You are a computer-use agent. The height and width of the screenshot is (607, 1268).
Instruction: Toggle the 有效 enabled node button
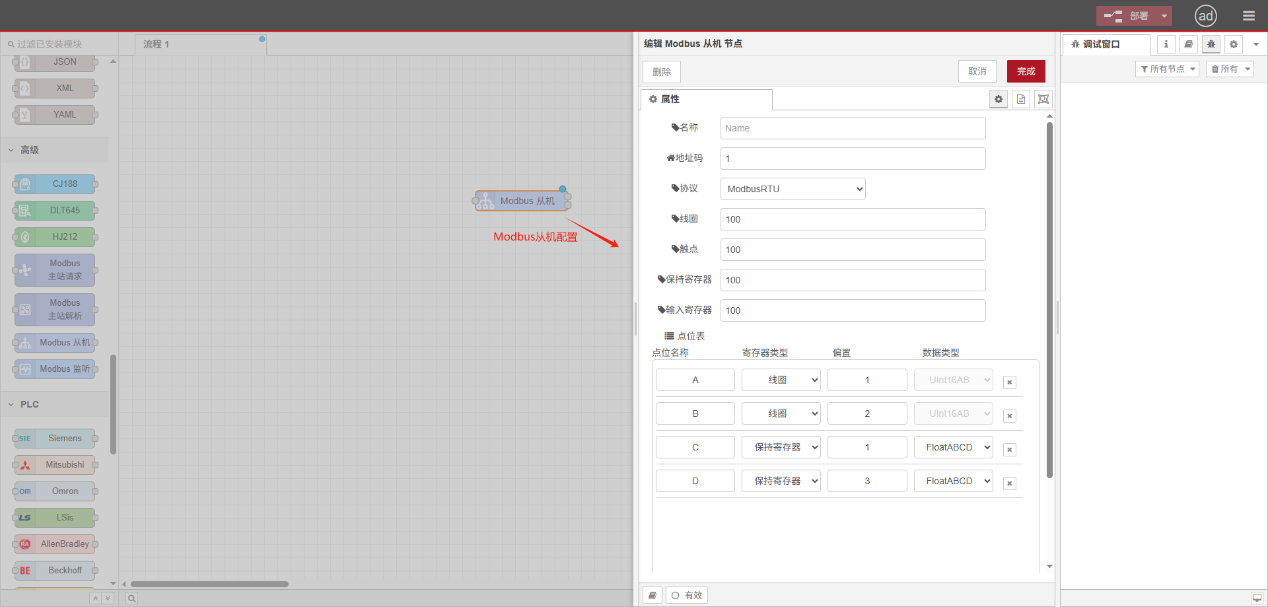click(687, 595)
